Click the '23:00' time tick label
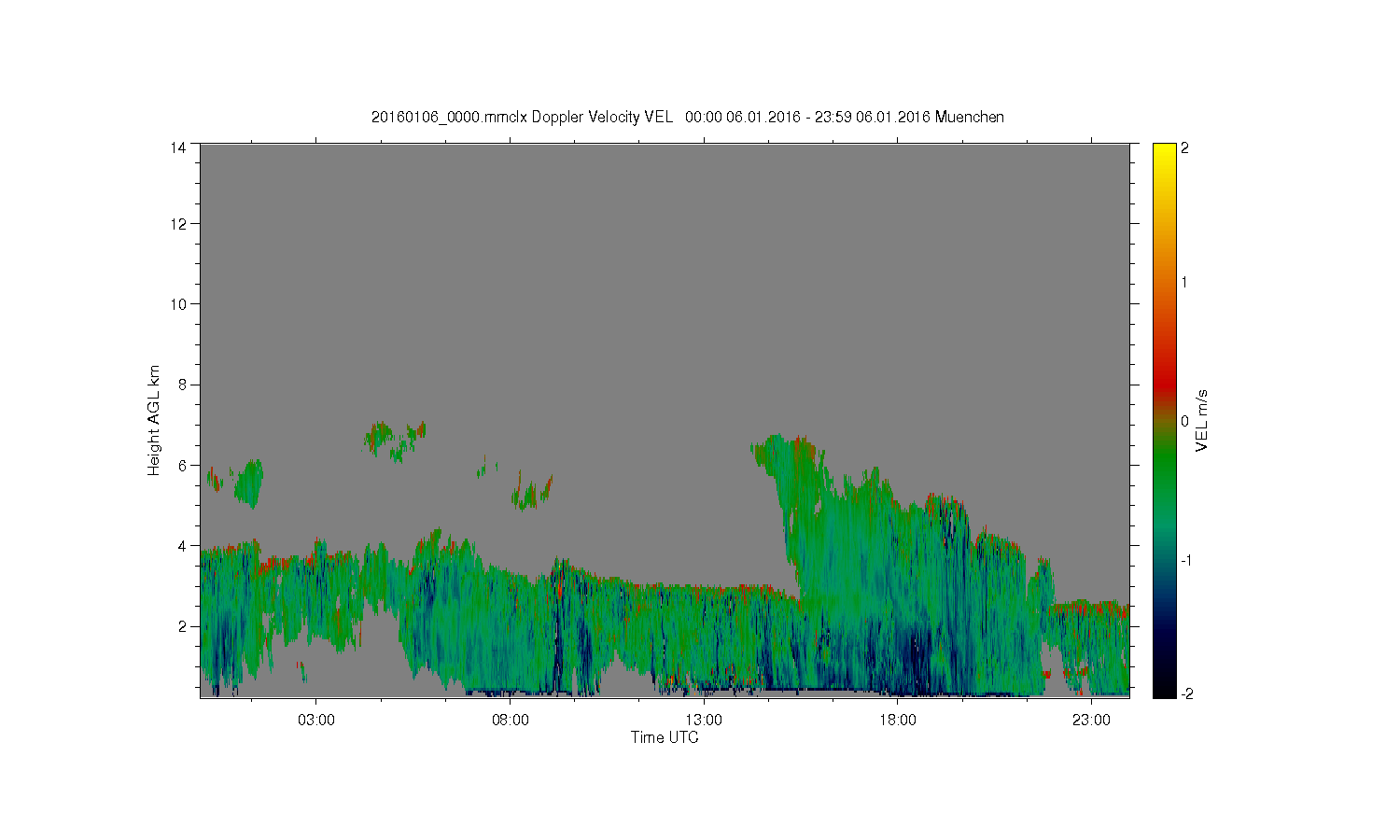 1091,720
